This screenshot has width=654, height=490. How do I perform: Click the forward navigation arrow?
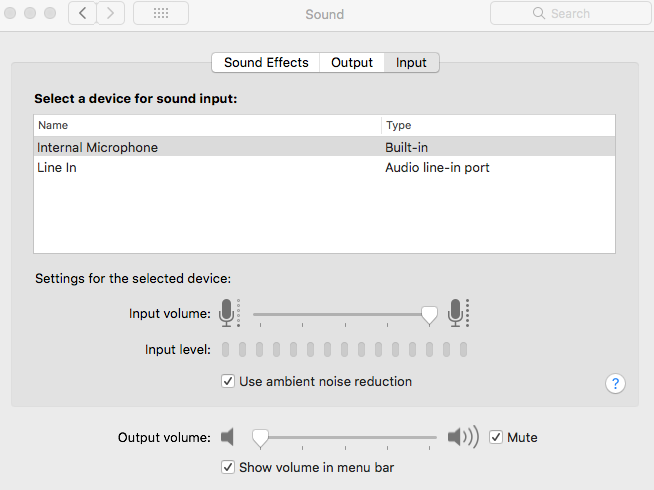coord(110,14)
